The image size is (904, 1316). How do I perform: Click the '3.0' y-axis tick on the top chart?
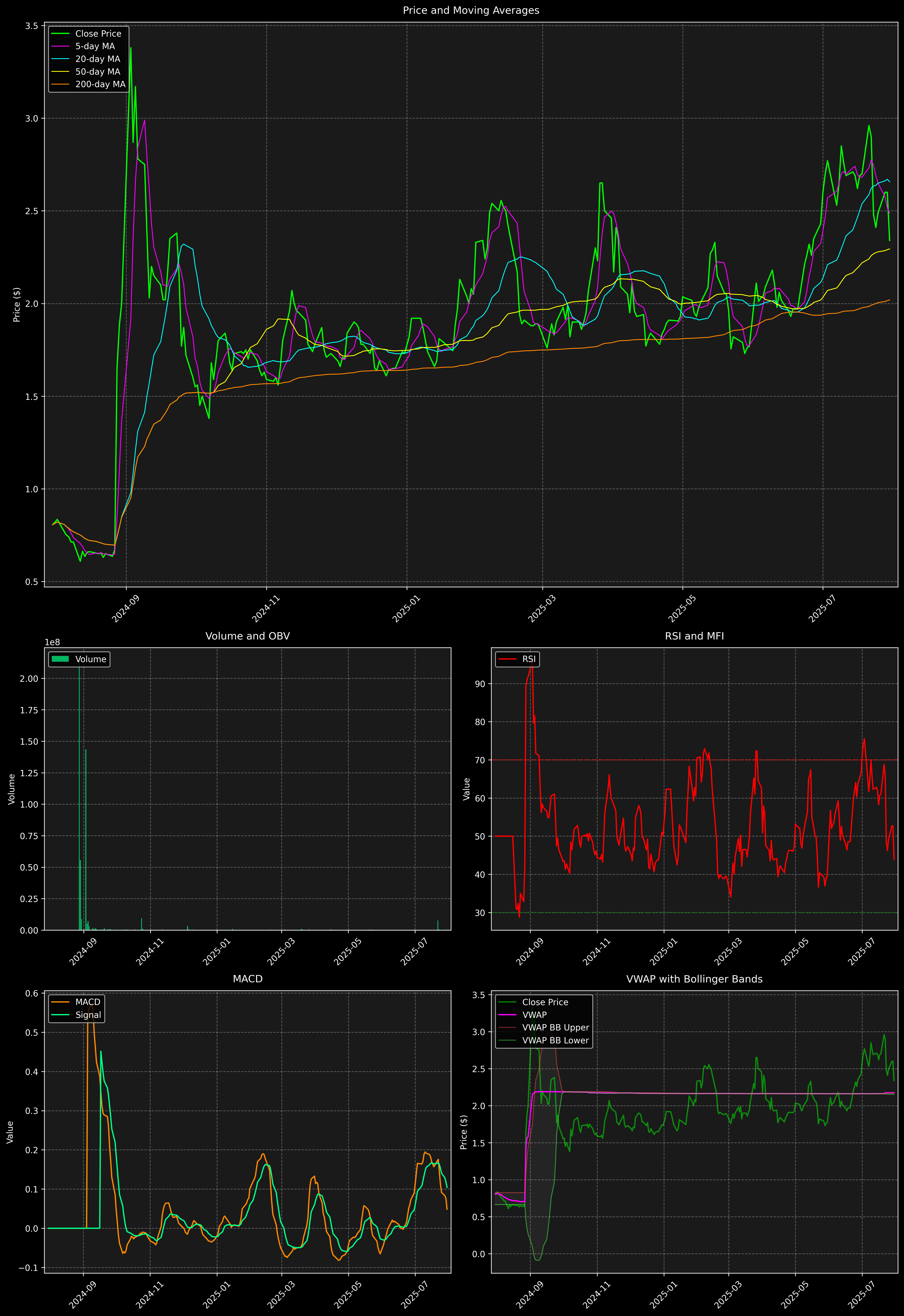pos(32,118)
